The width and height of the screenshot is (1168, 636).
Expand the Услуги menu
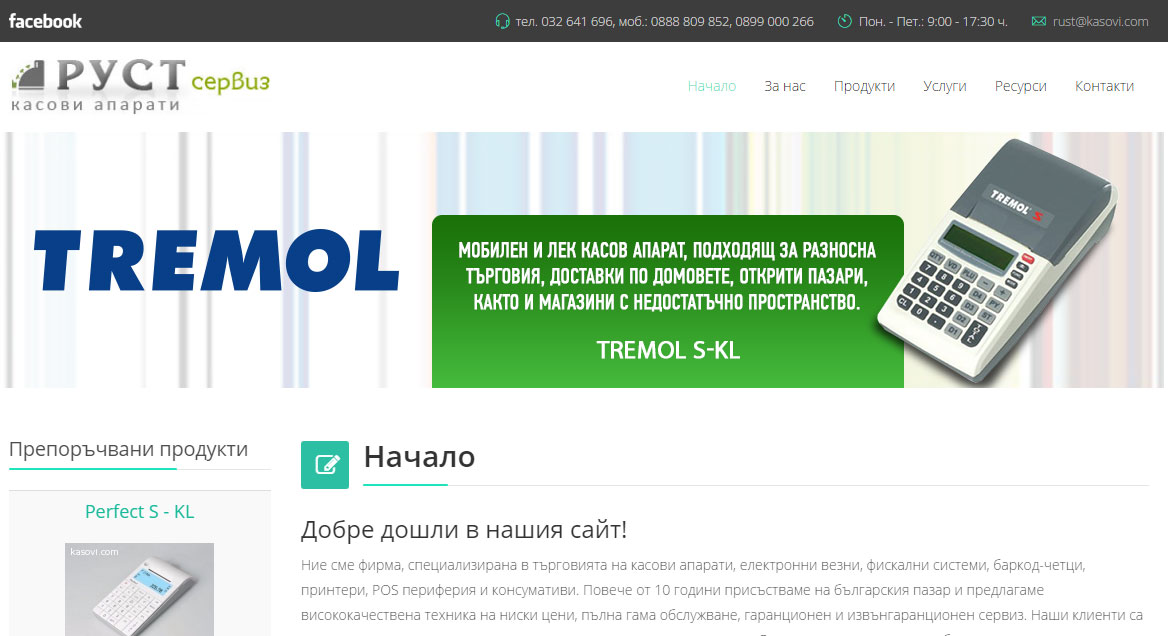944,86
